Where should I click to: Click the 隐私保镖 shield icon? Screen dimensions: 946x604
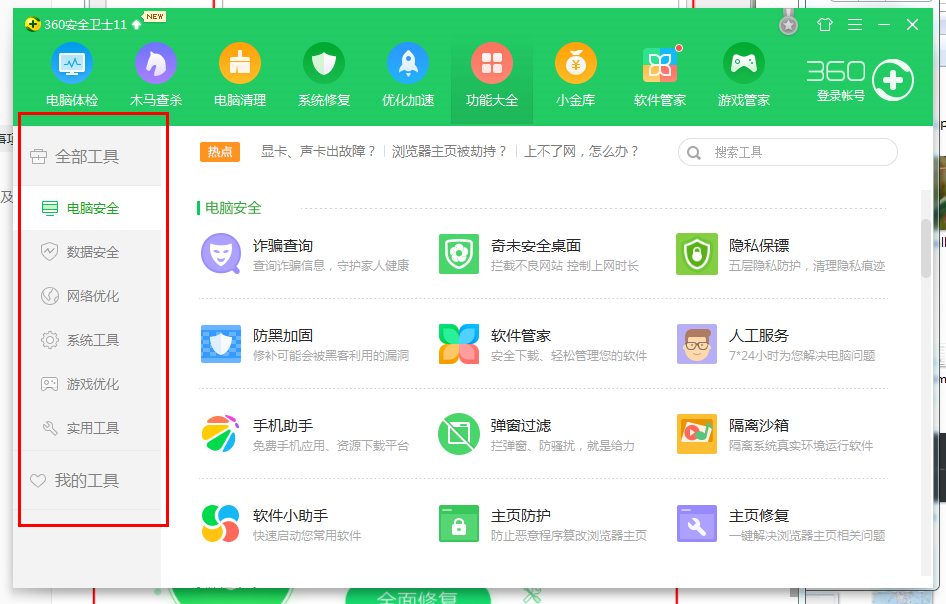coord(697,255)
